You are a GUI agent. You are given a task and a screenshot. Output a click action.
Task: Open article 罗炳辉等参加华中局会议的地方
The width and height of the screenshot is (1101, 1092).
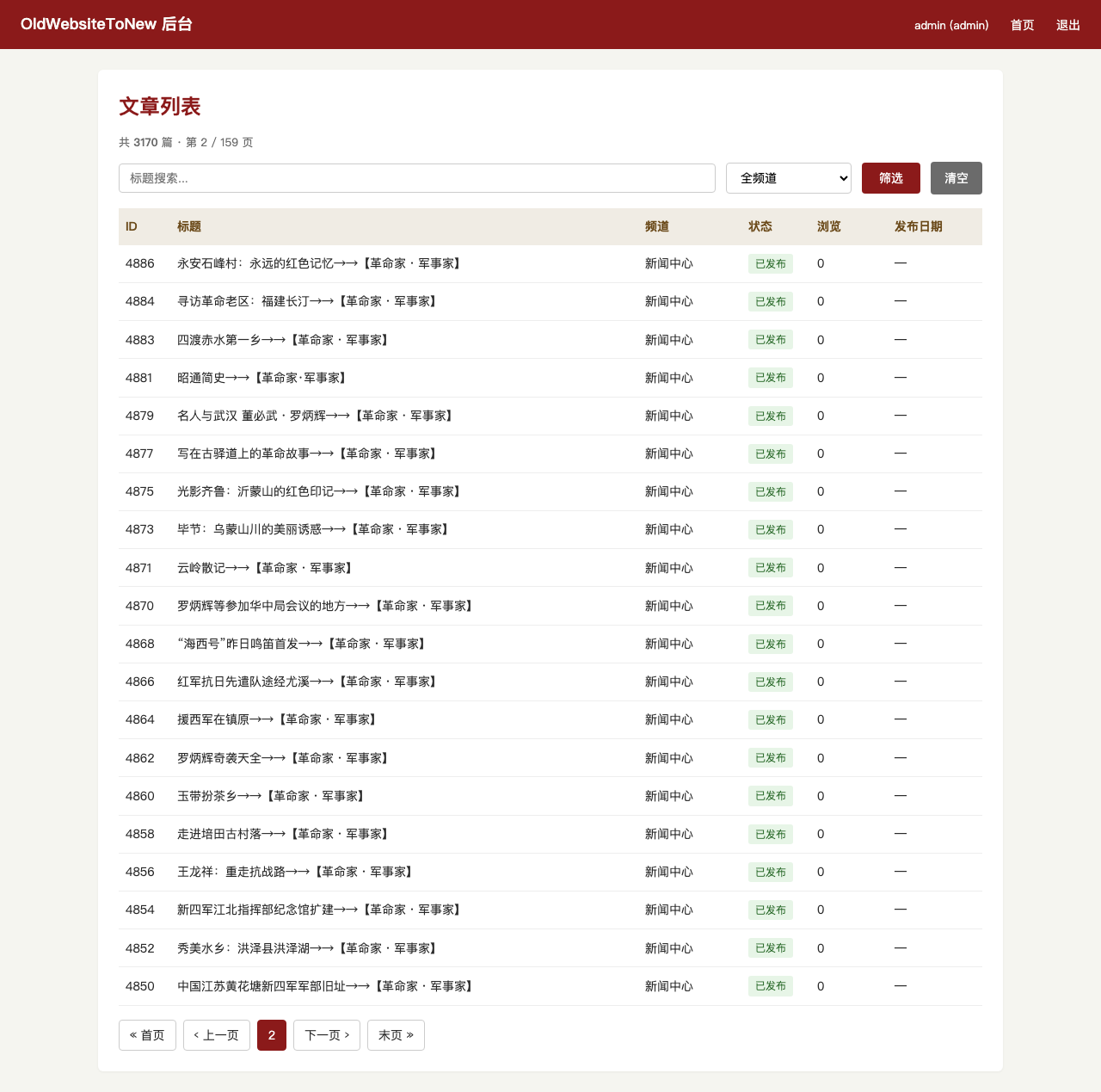[327, 606]
